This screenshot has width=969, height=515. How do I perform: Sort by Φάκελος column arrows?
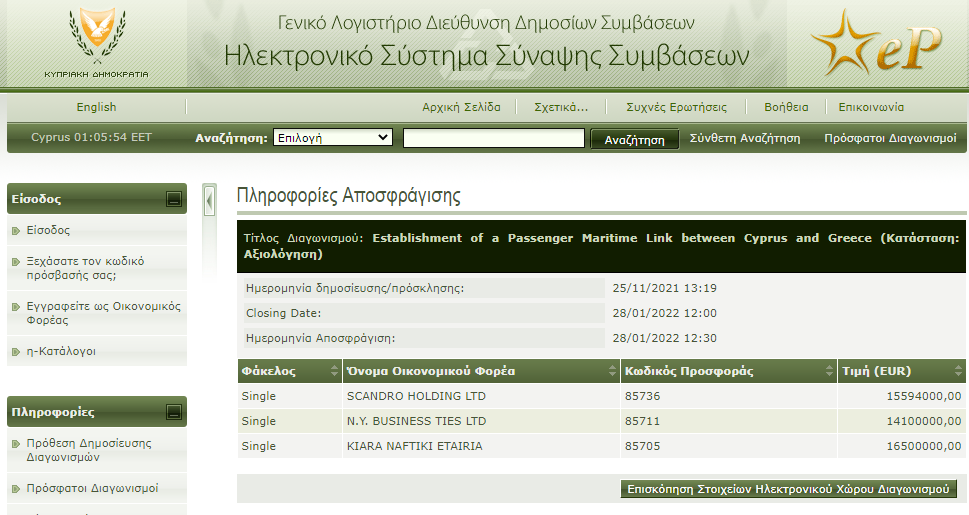click(x=333, y=372)
